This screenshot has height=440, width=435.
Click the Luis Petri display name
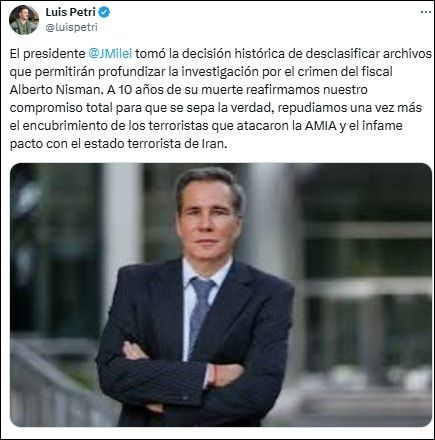coord(70,12)
